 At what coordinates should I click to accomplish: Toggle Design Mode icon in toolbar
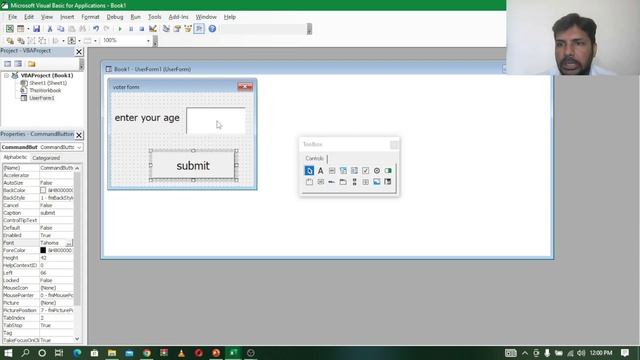click(x=153, y=29)
